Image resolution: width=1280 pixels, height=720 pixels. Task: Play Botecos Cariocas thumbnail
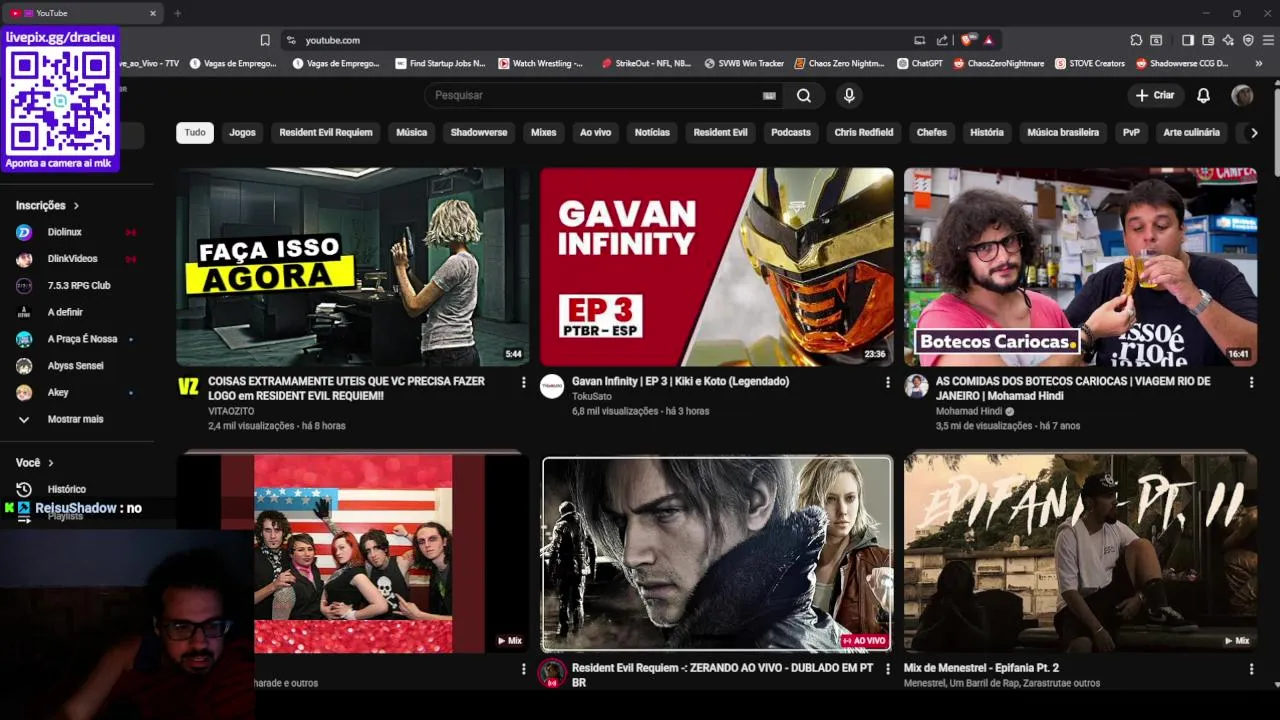coord(1080,266)
